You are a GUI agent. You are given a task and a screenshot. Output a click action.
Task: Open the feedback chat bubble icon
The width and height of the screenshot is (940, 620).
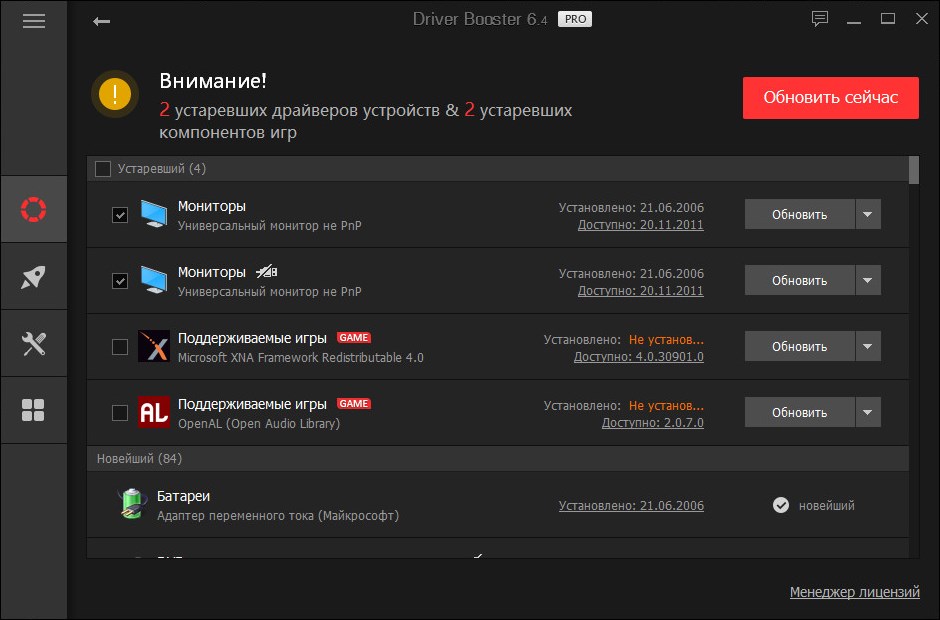click(820, 19)
